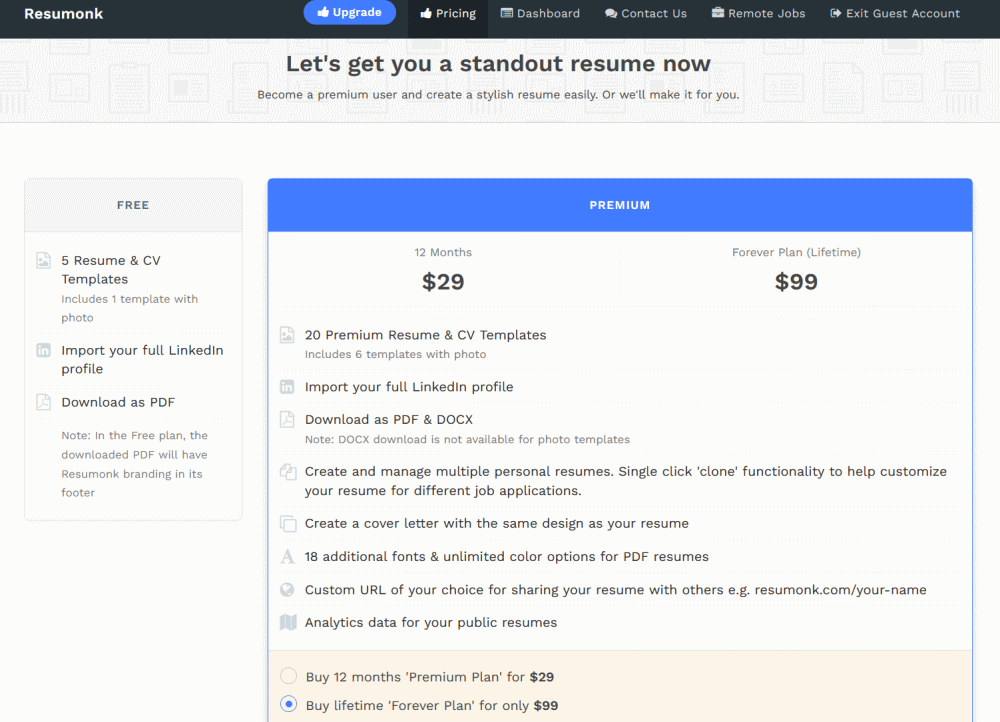Select the 12 months Premium Plan radio
This screenshot has height=722, width=1000.
pos(289,676)
